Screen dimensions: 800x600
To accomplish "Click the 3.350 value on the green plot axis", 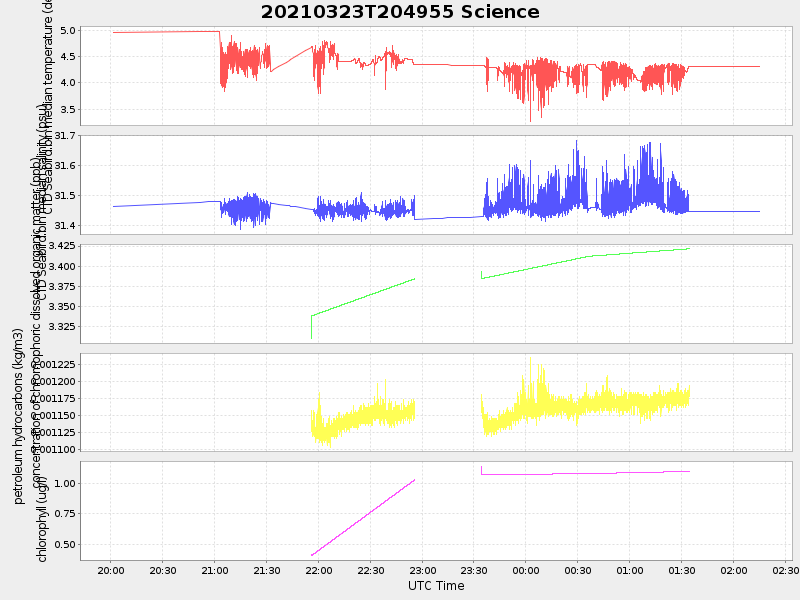I will (62, 307).
